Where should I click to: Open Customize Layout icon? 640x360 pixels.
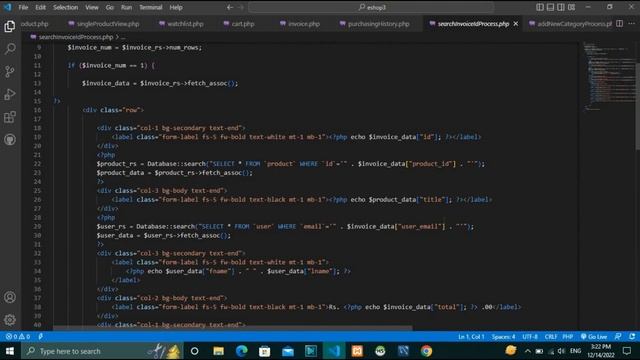click(572, 7)
